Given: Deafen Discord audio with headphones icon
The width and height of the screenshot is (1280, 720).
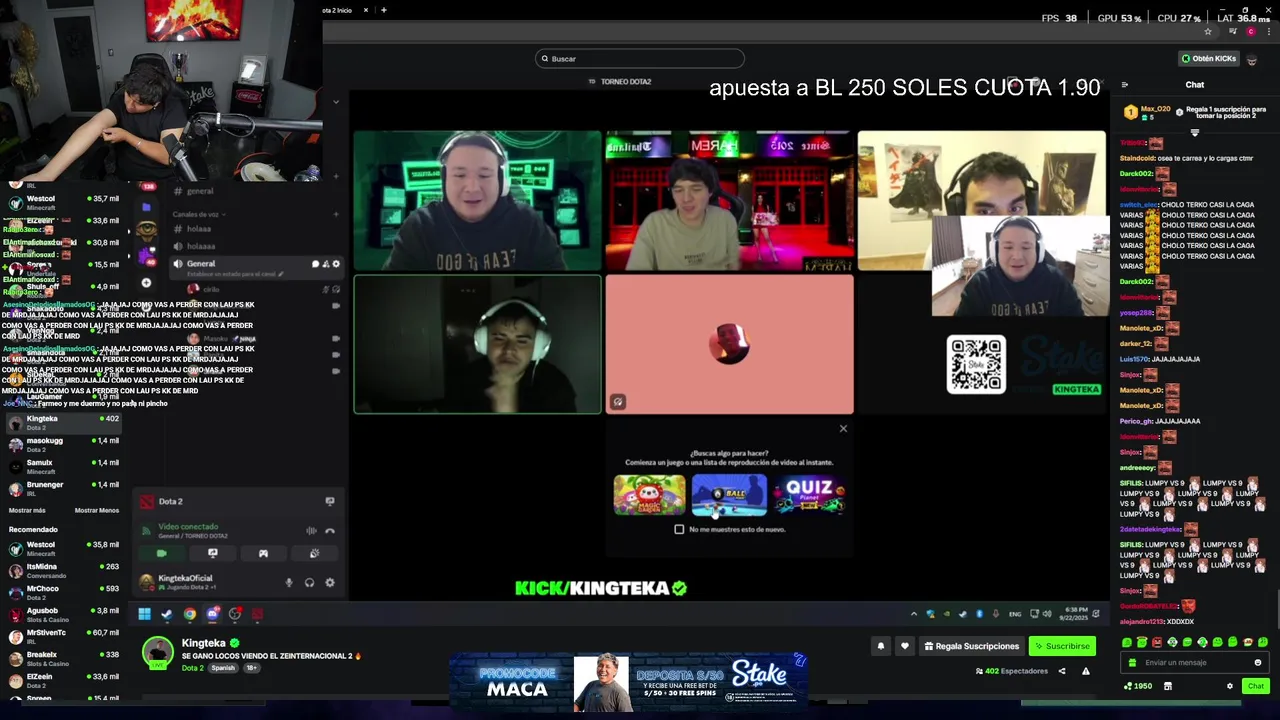Looking at the screenshot, I should pyautogui.click(x=309, y=582).
